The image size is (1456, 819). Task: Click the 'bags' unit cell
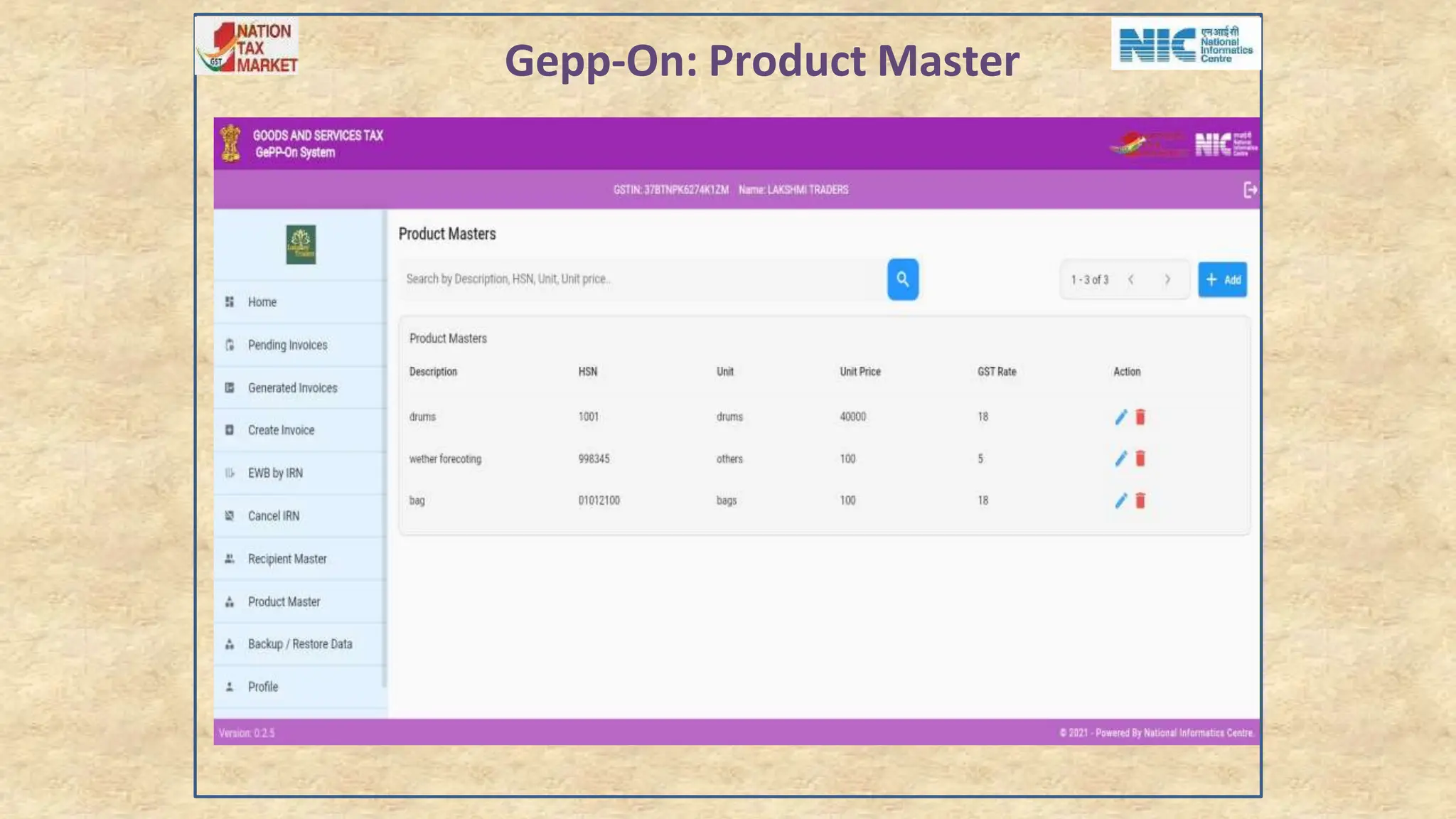pos(727,500)
